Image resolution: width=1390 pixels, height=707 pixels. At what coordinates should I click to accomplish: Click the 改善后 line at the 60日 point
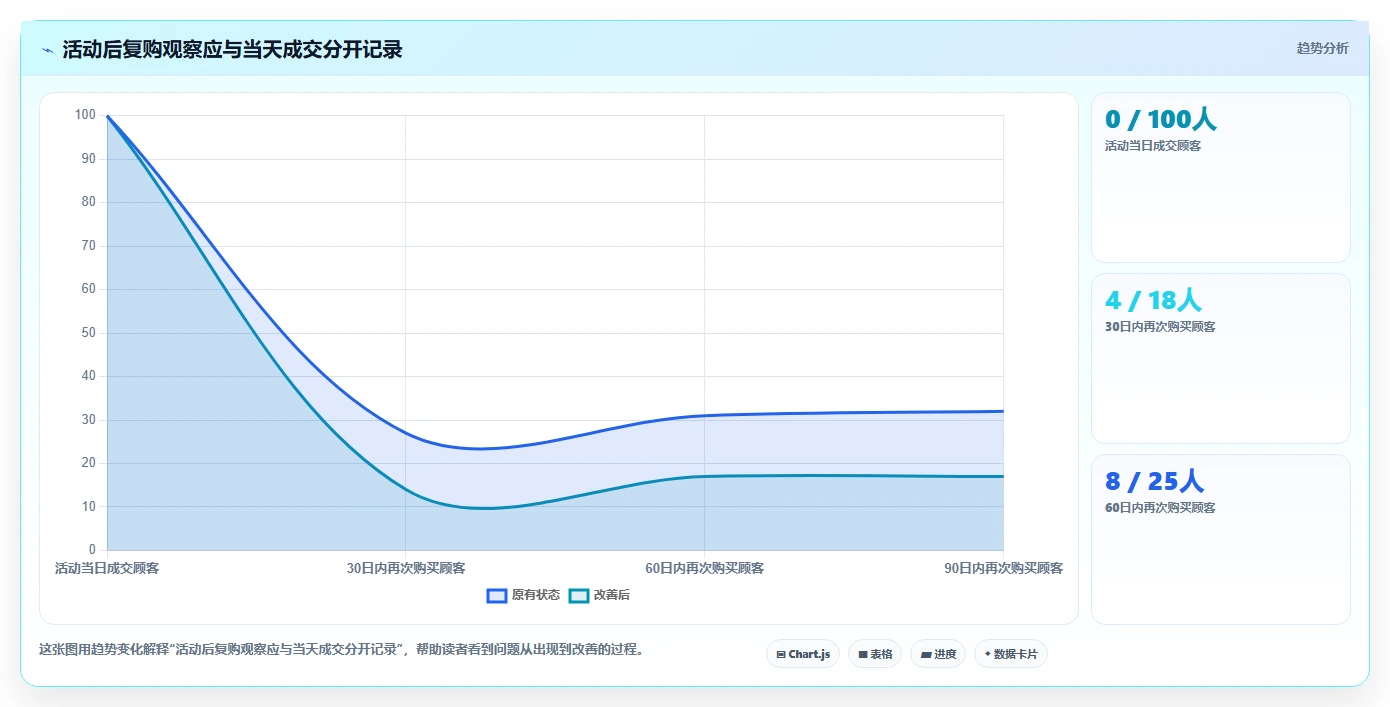click(704, 476)
